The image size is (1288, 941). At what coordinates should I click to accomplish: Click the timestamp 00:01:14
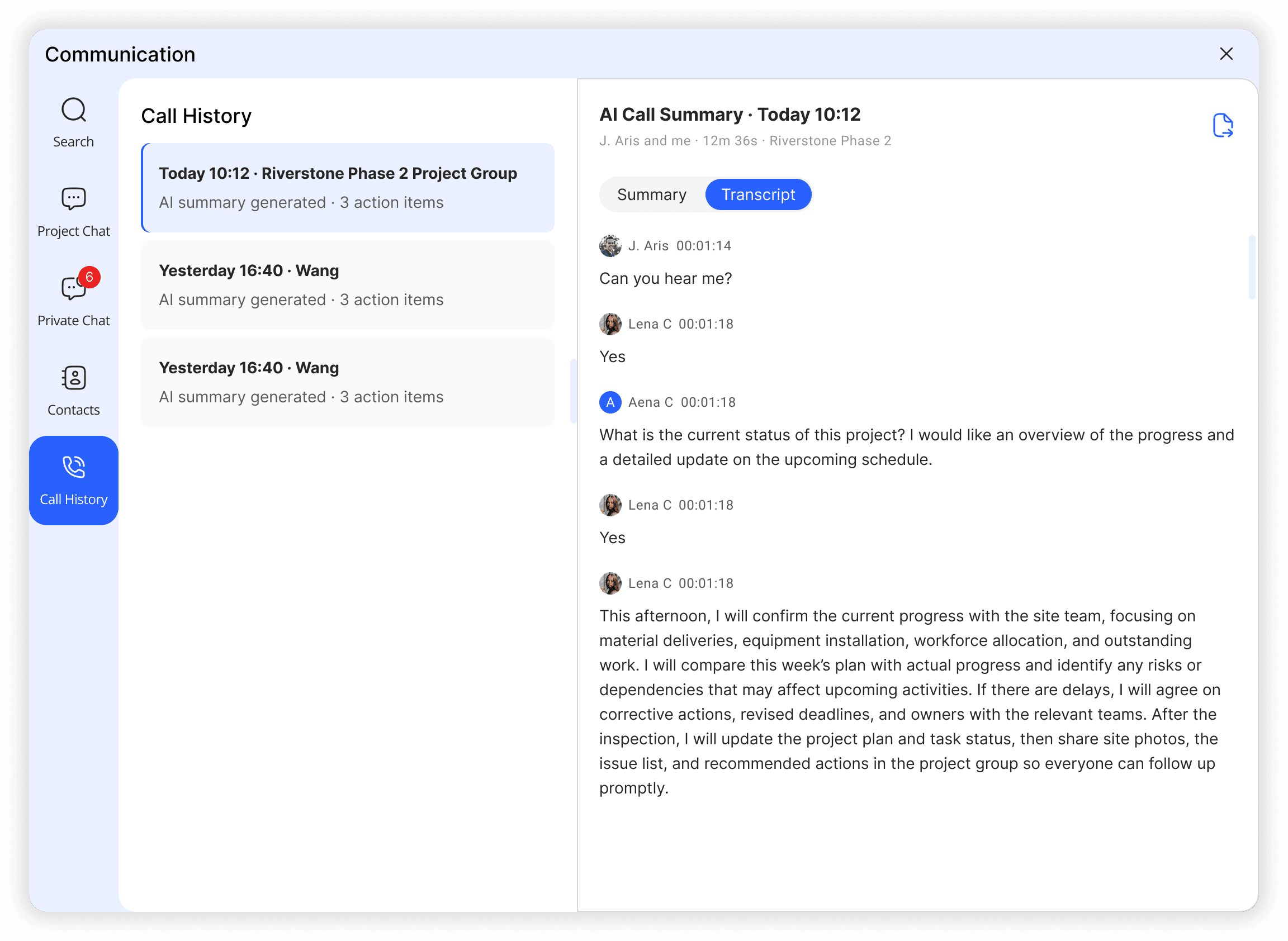click(704, 246)
